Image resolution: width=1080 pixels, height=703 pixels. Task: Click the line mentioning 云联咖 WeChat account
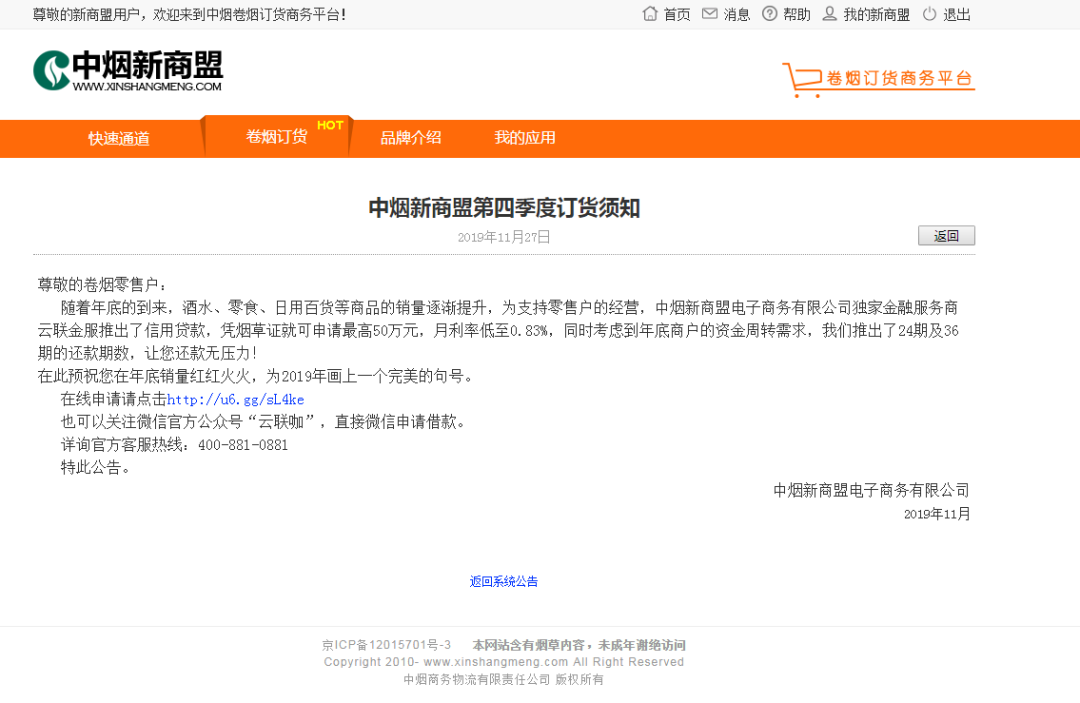coord(266,422)
